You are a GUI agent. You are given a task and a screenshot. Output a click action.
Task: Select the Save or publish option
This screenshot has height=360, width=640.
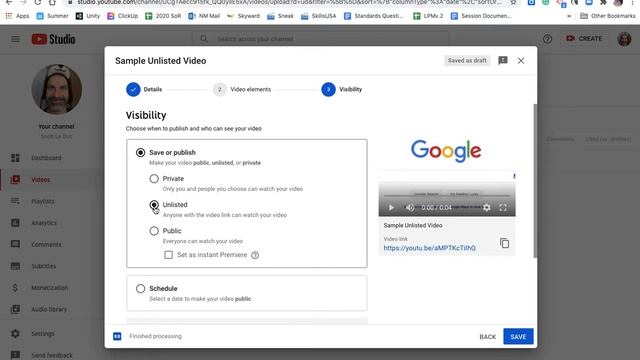(140, 153)
